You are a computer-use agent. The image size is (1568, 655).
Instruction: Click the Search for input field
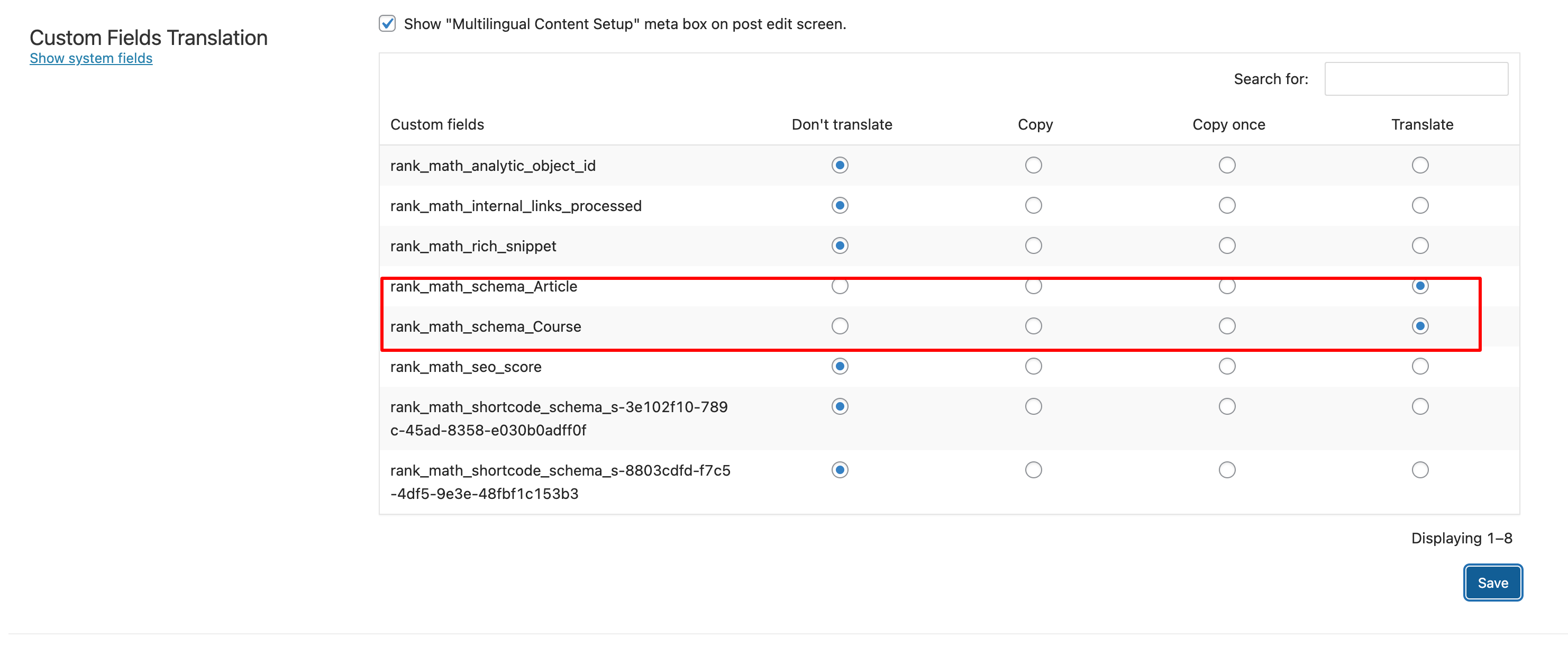point(1416,79)
